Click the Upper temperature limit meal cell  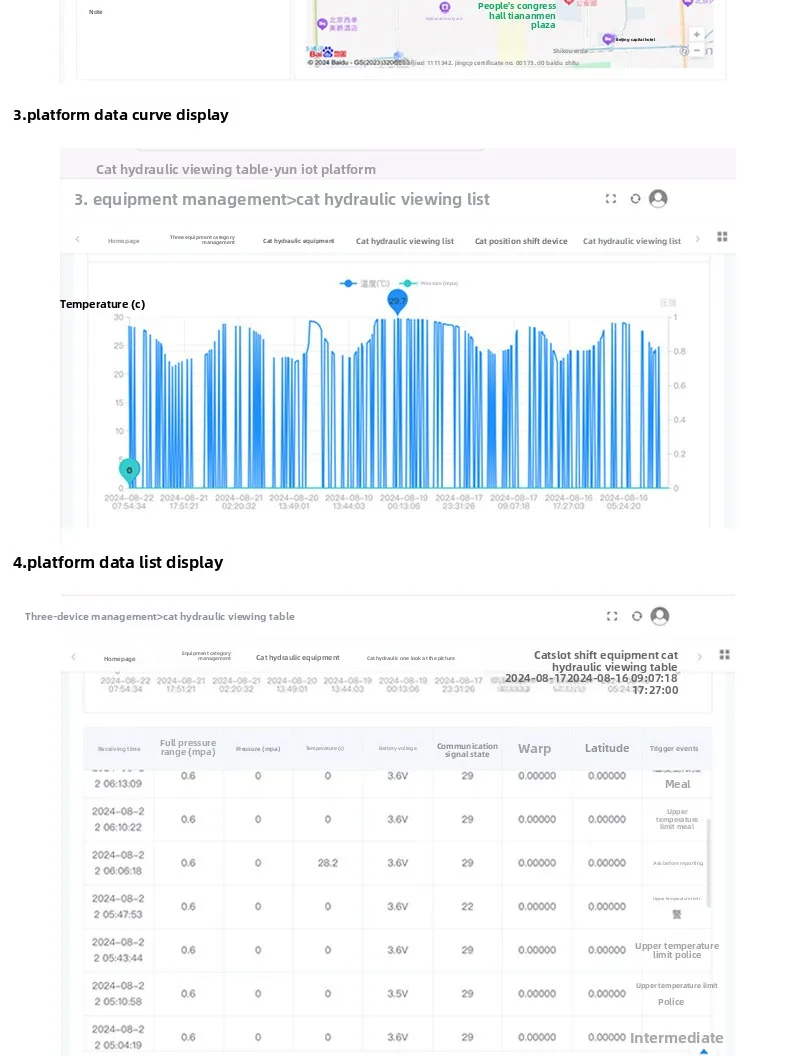pyautogui.click(x=677, y=819)
